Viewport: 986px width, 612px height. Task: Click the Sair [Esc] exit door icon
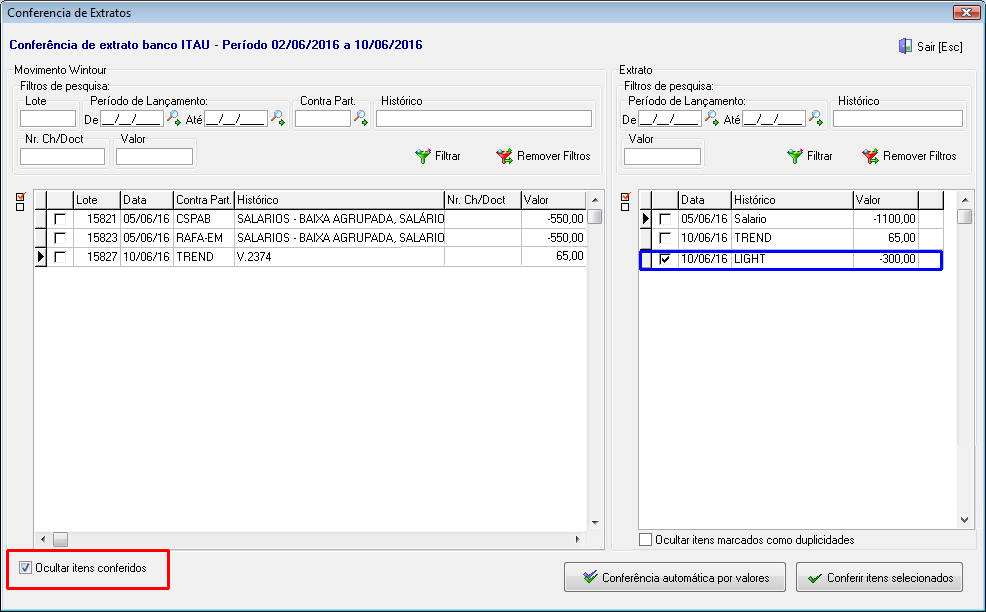[x=905, y=46]
